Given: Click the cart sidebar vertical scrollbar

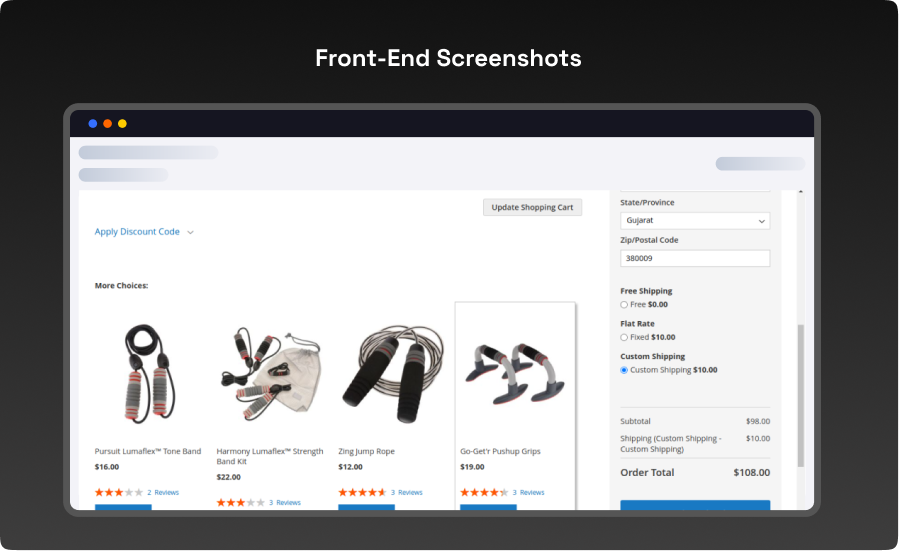Looking at the screenshot, I should 800,395.
